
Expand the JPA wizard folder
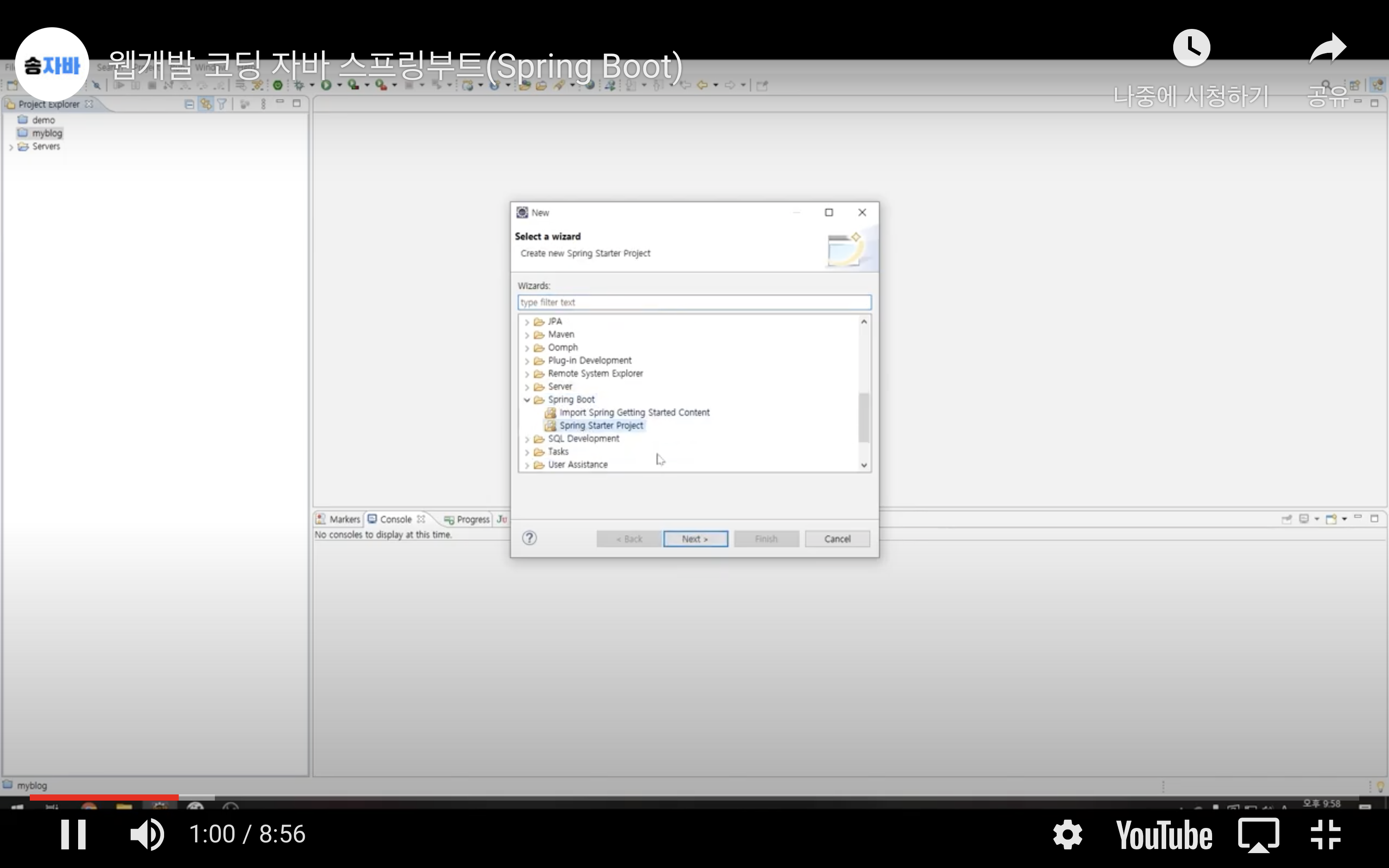(x=527, y=322)
